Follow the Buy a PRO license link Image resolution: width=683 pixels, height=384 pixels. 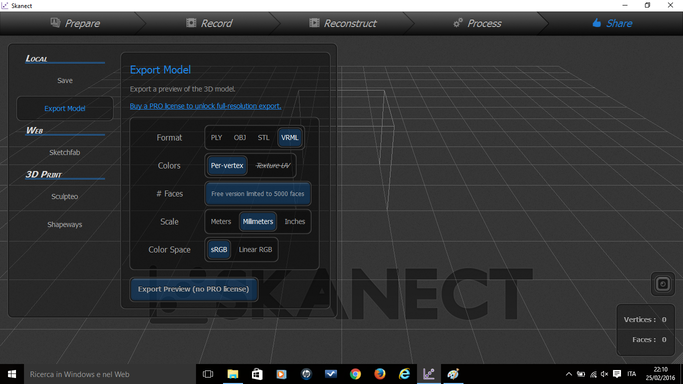[x=205, y=106]
